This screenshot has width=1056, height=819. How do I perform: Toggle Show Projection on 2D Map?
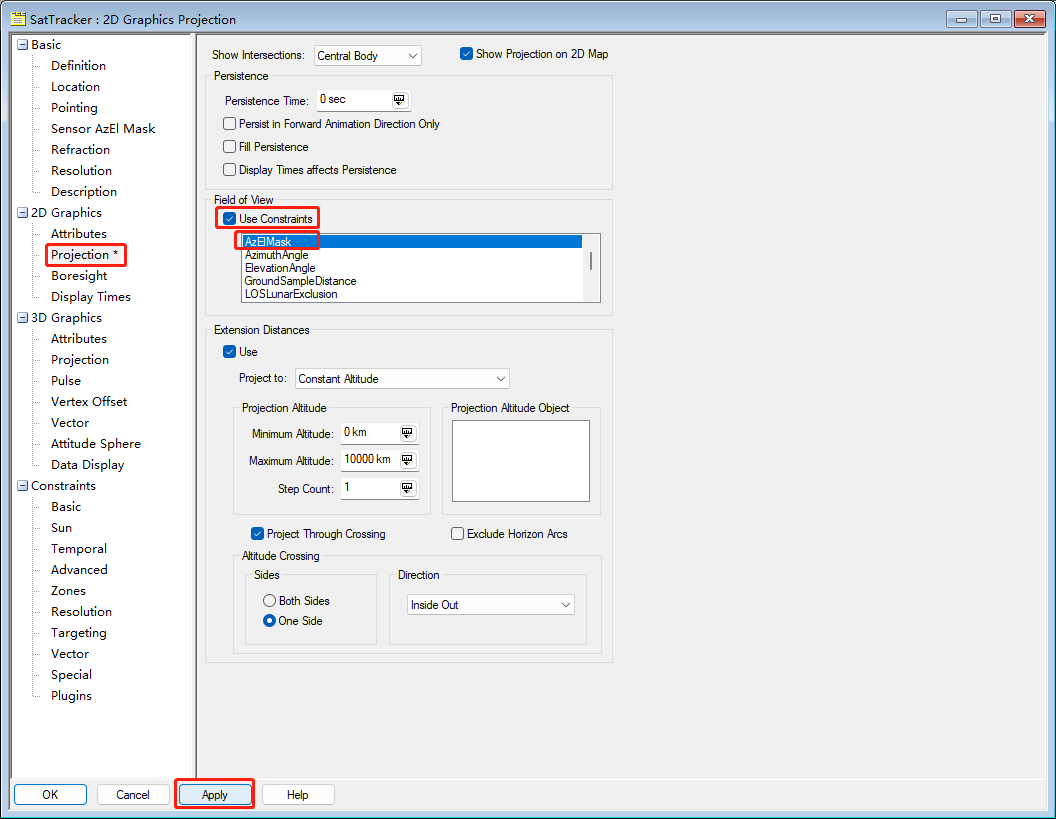[466, 54]
